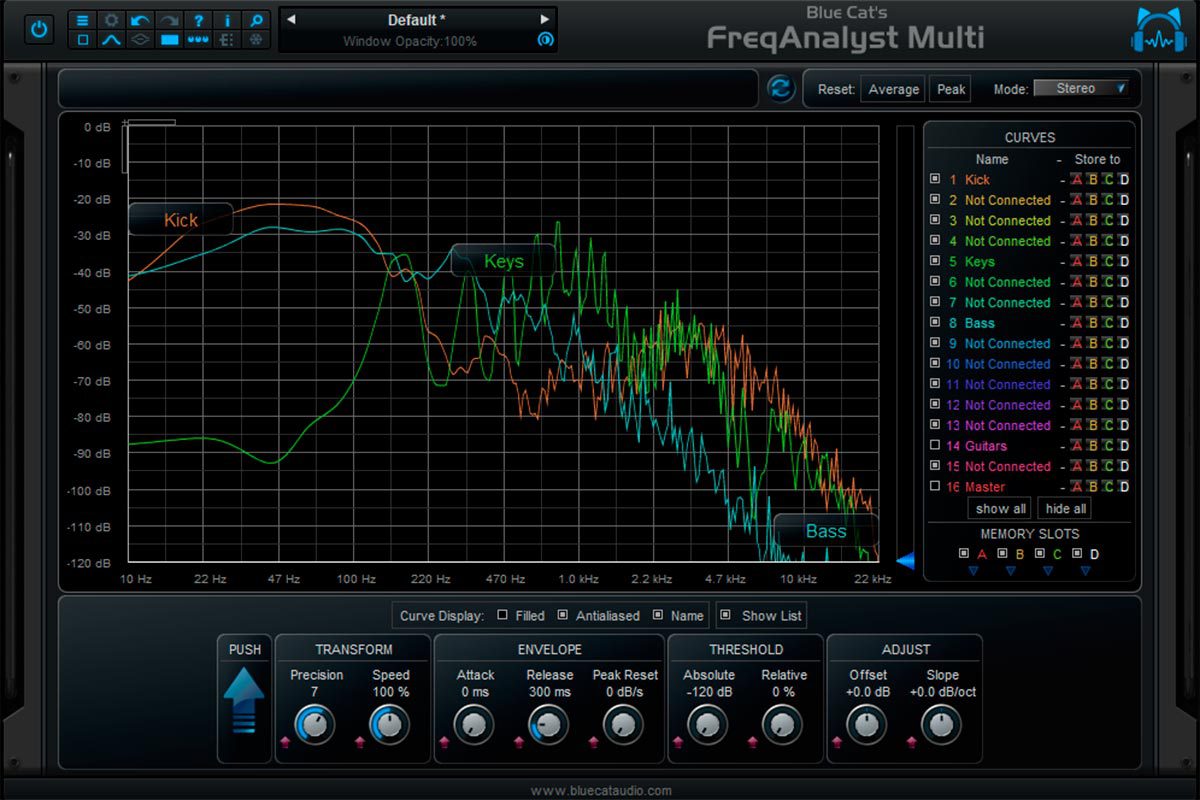Click the info 'i' icon
The image size is (1200, 800).
228,20
